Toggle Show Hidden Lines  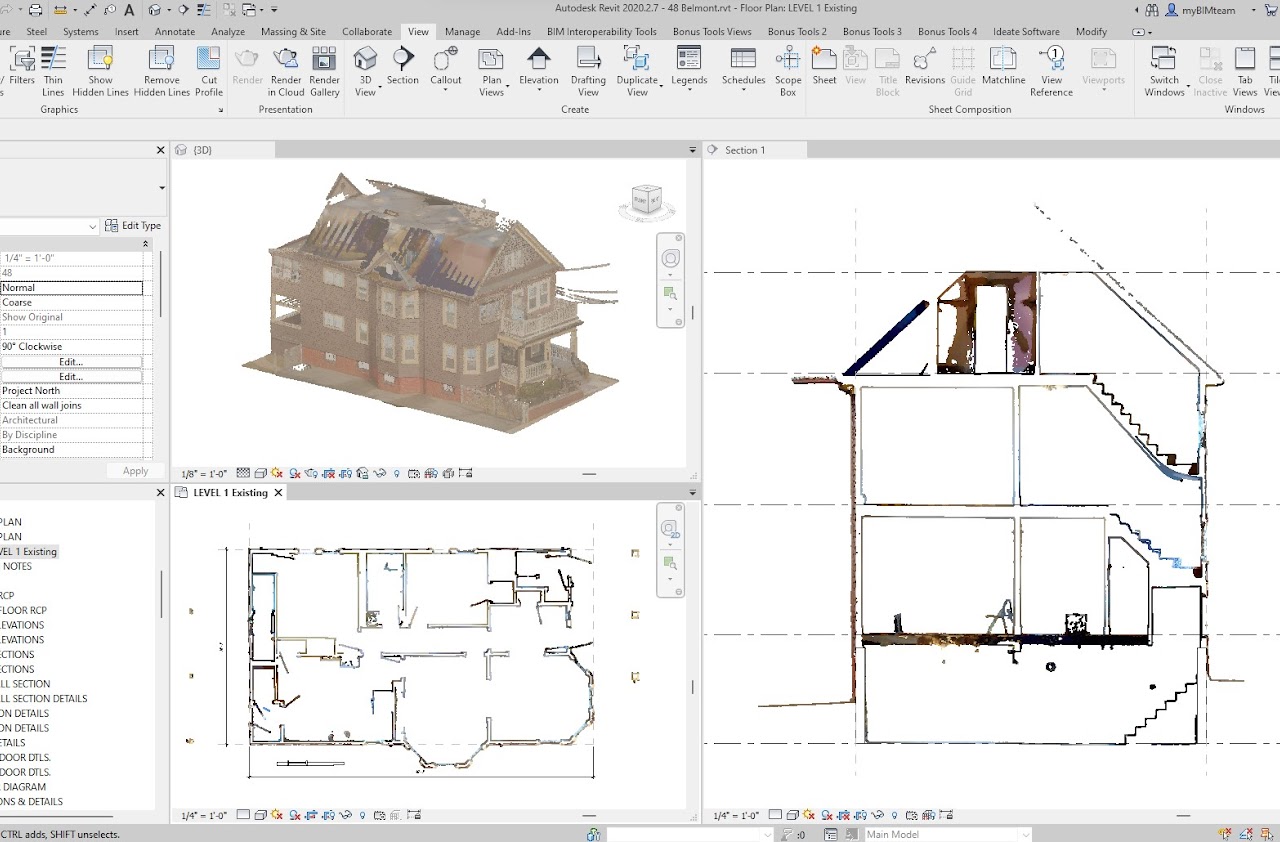(100, 71)
